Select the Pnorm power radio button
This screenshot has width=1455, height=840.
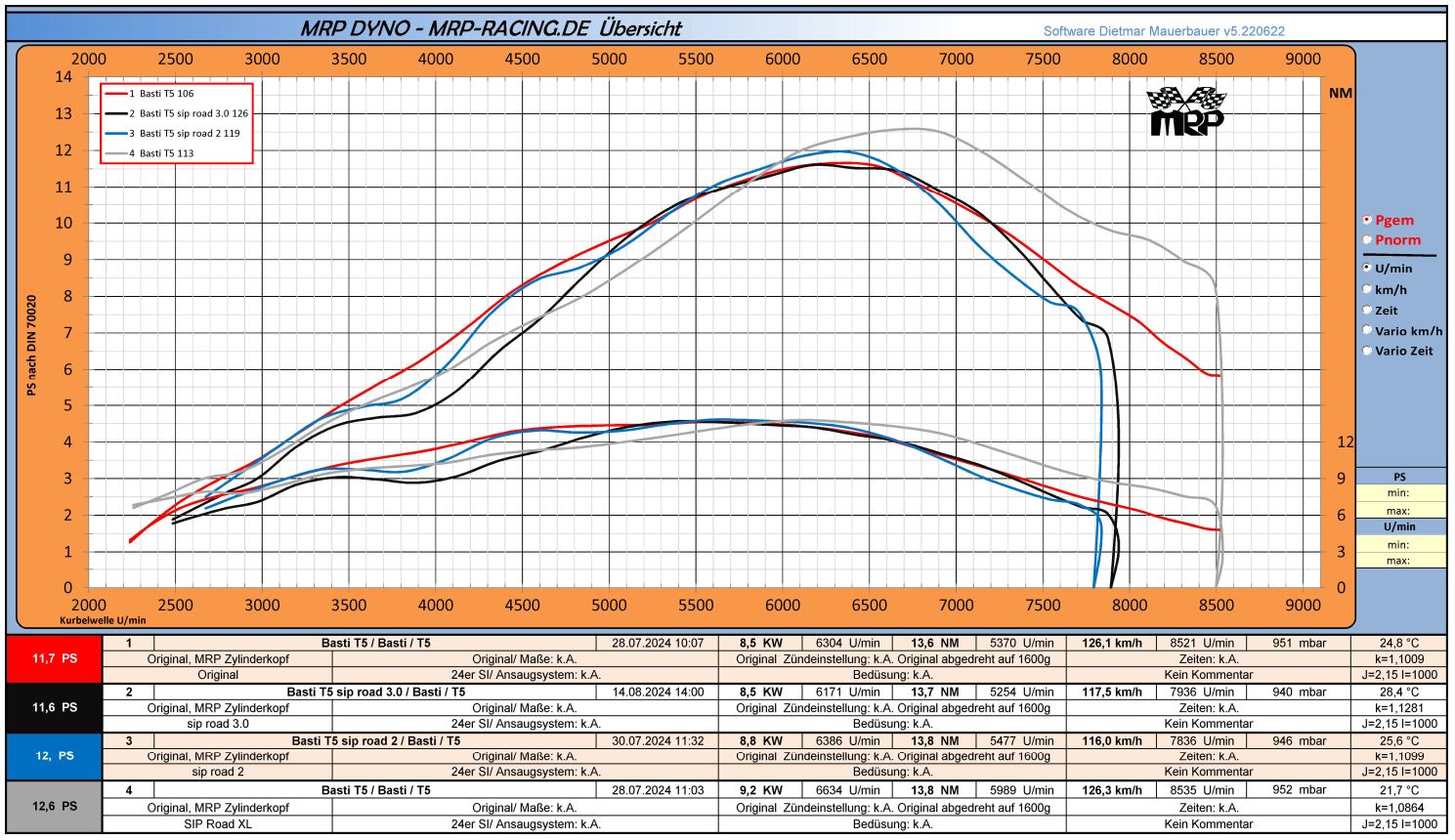[x=1367, y=240]
